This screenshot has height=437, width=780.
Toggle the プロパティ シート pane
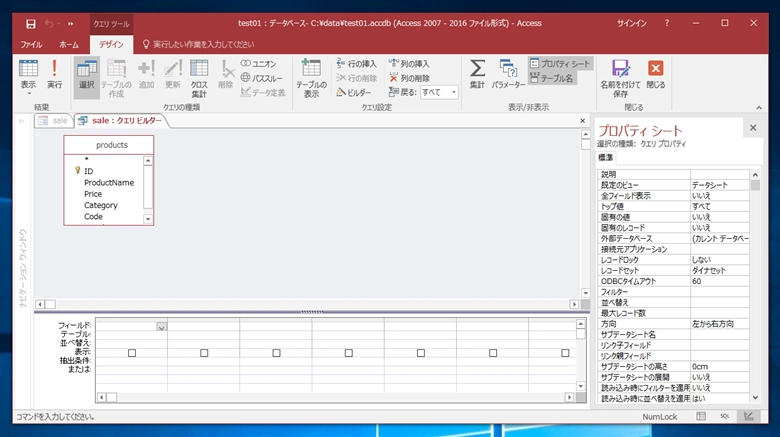coord(560,64)
